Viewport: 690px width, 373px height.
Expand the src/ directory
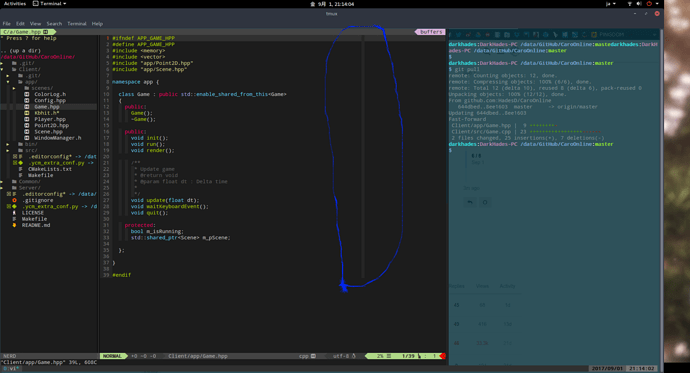pos(8,150)
